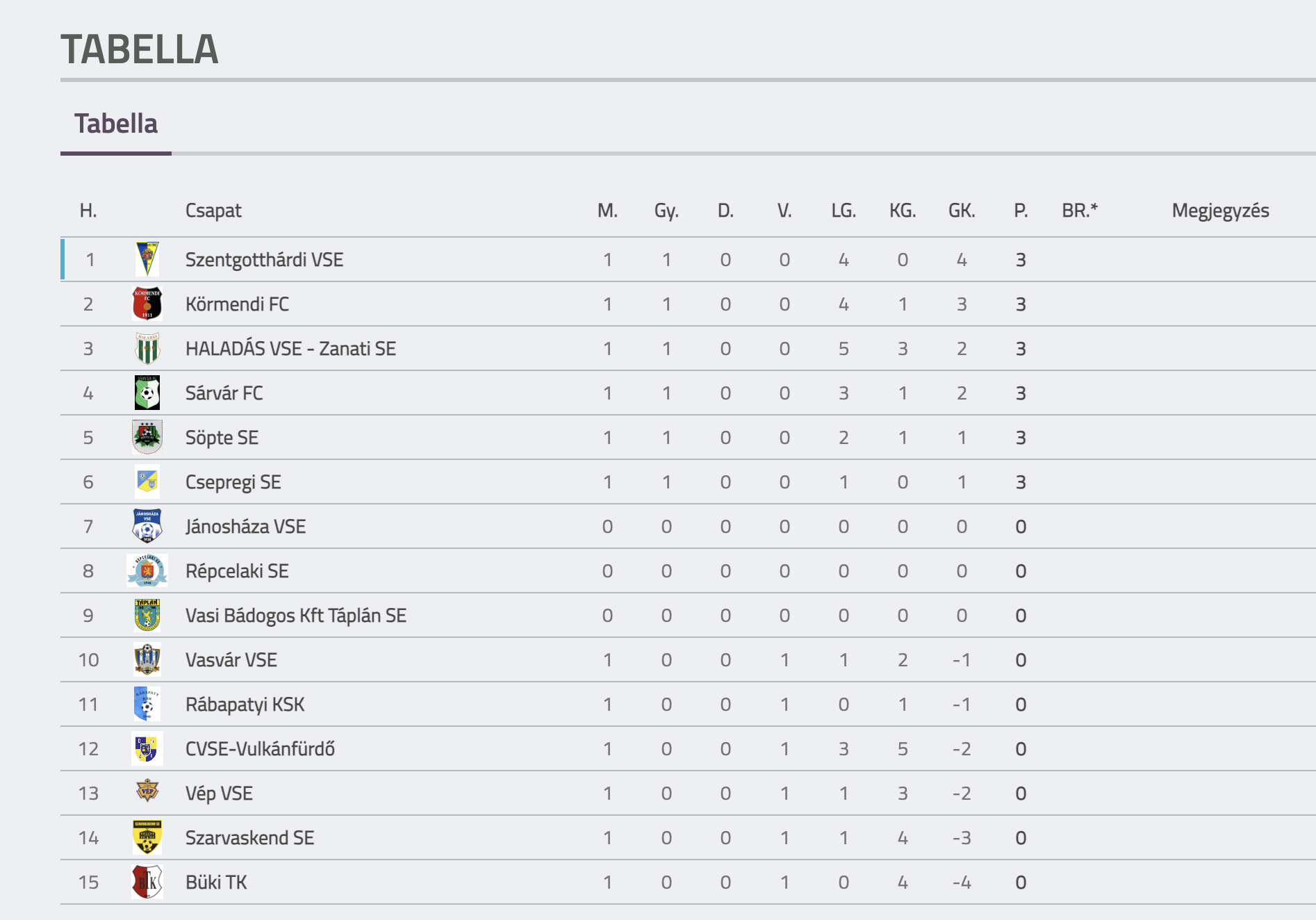The width and height of the screenshot is (1316, 920).
Task: Open the Szentgotthárdi VSE team link
Action: [x=264, y=260]
